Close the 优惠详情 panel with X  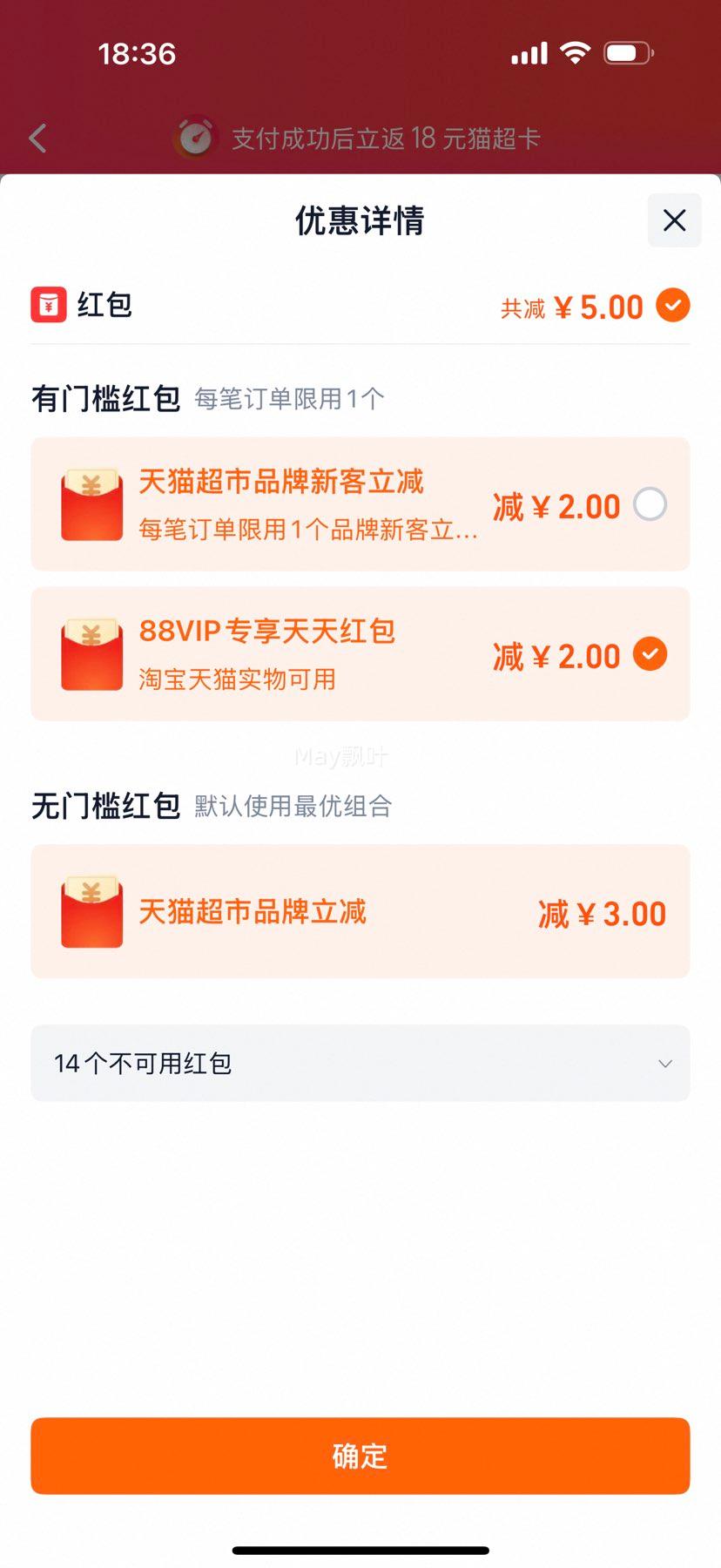(x=674, y=220)
